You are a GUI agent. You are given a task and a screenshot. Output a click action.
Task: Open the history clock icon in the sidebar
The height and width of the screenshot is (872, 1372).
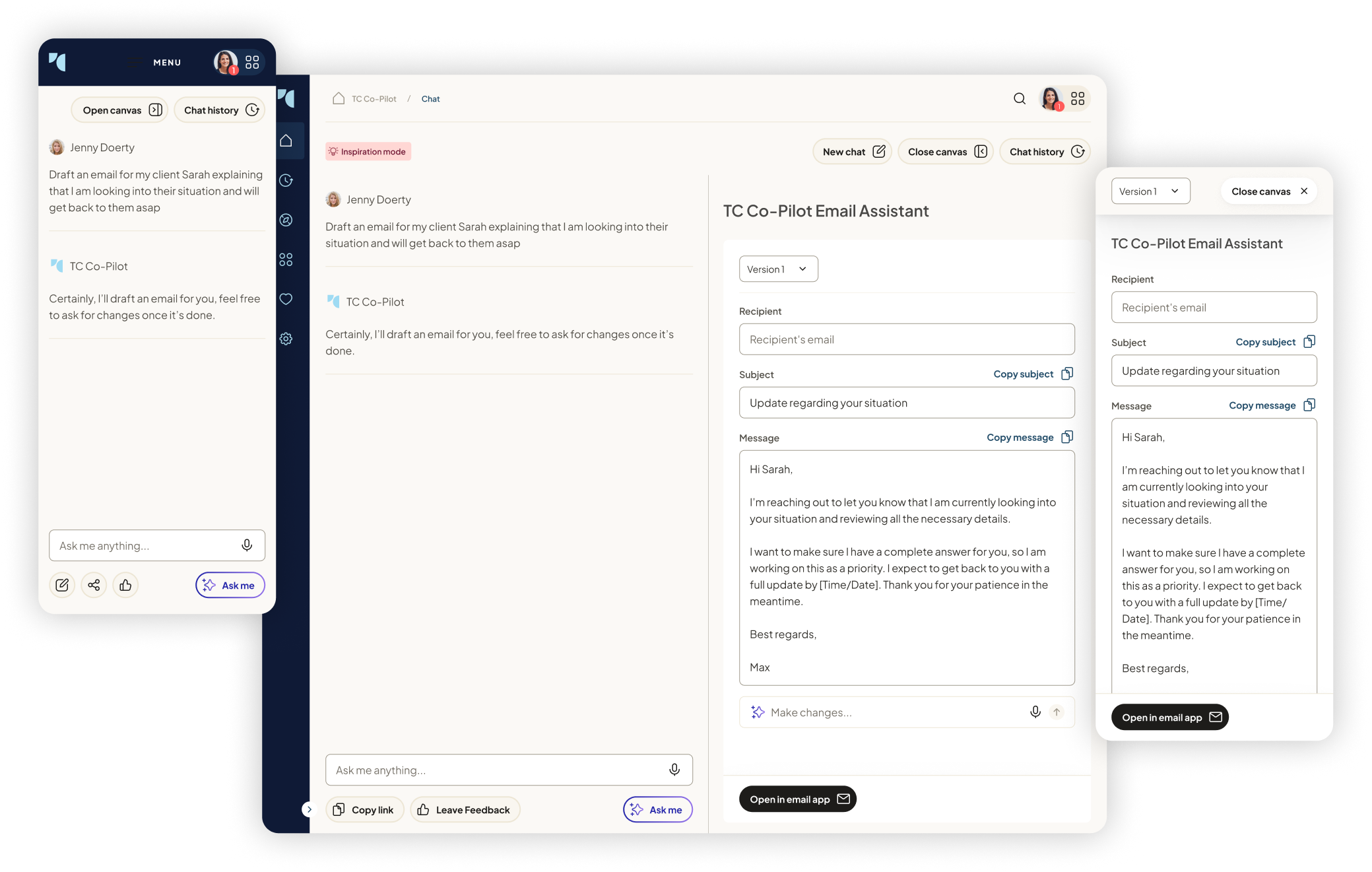coord(286,180)
